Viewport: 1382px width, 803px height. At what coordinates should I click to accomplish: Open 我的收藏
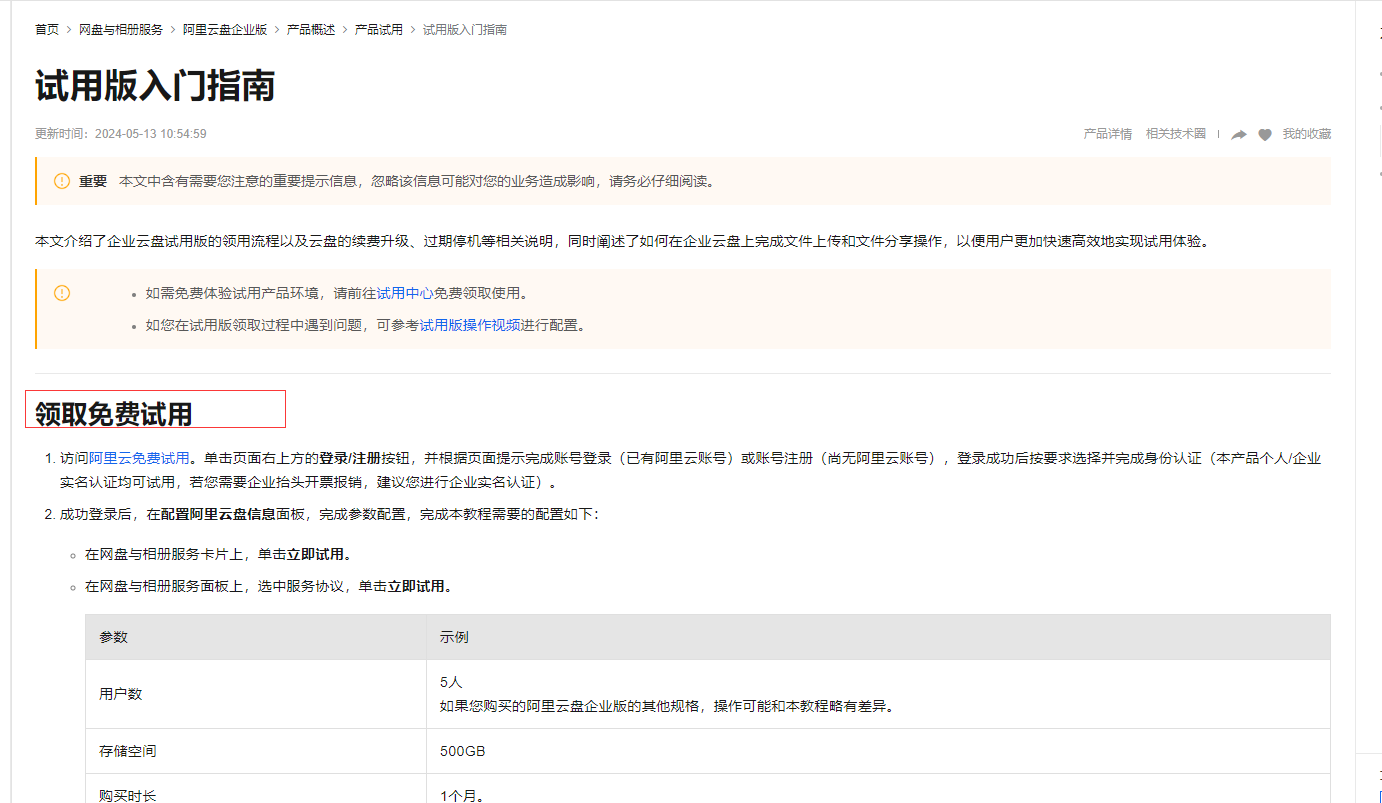tap(1307, 134)
